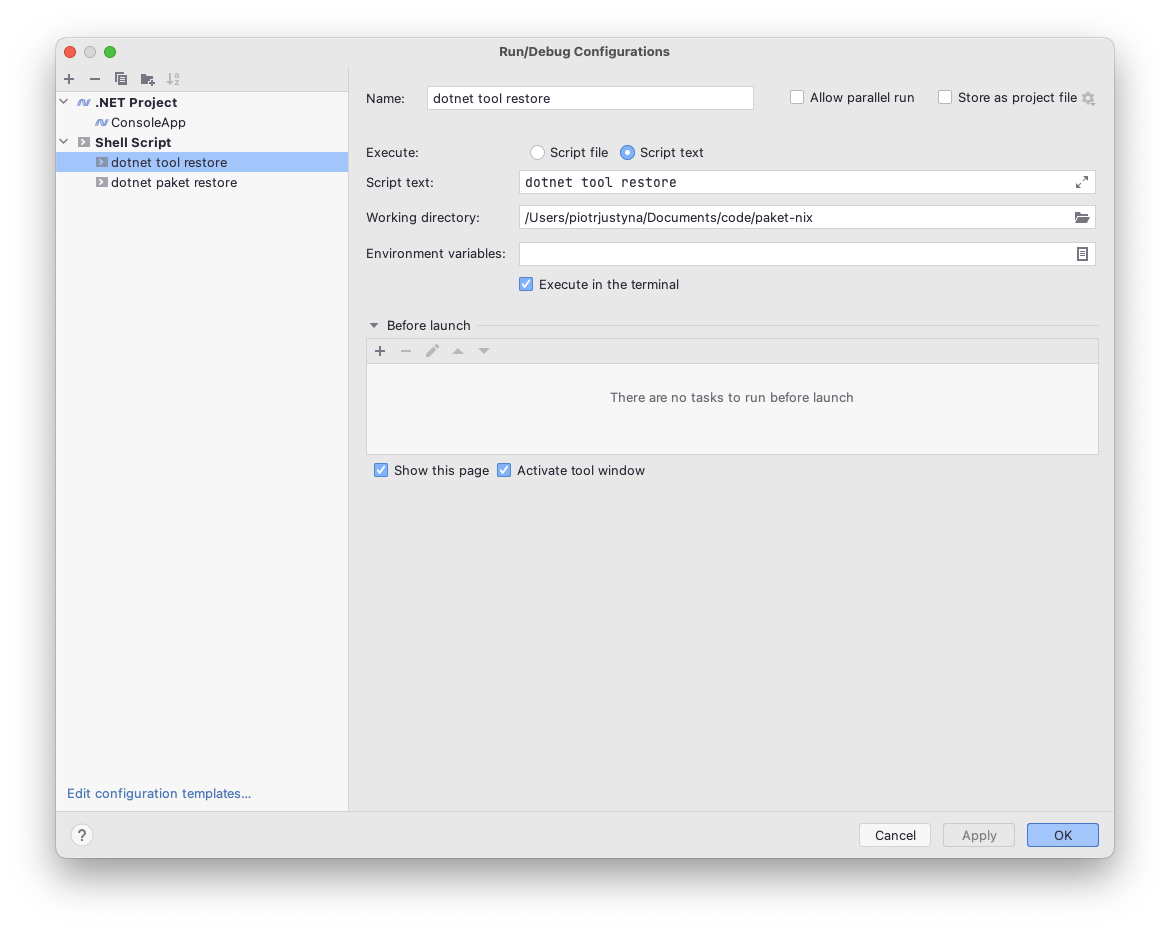Select the dotnet paket restore configuration

pyautogui.click(x=201, y=182)
